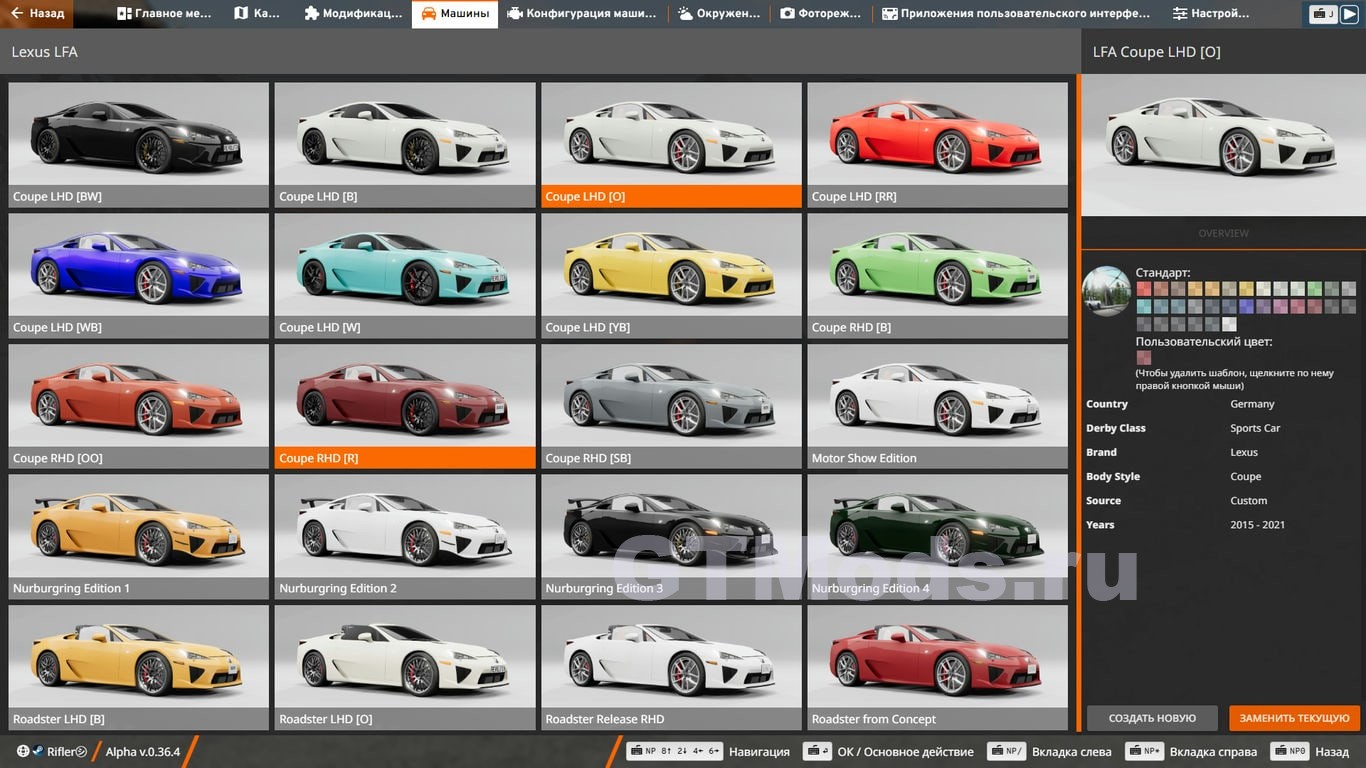Open the Фоторежим tab
The width and height of the screenshot is (1366, 768).
coord(821,14)
